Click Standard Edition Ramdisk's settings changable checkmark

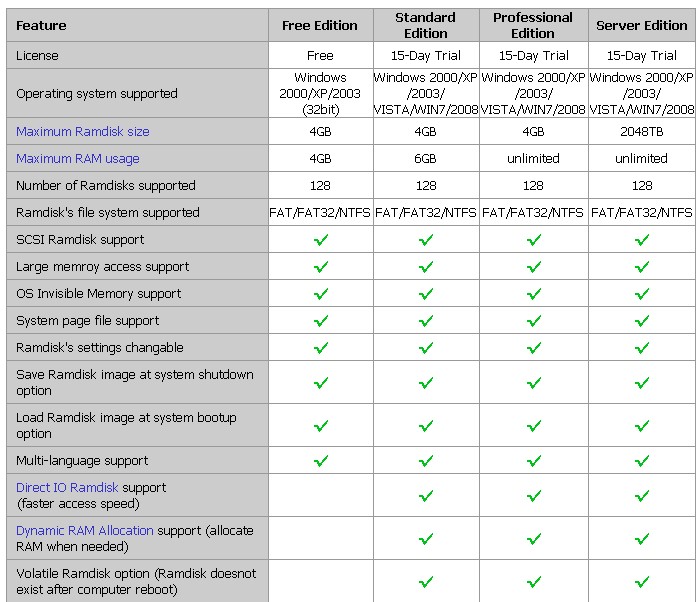coord(426,348)
